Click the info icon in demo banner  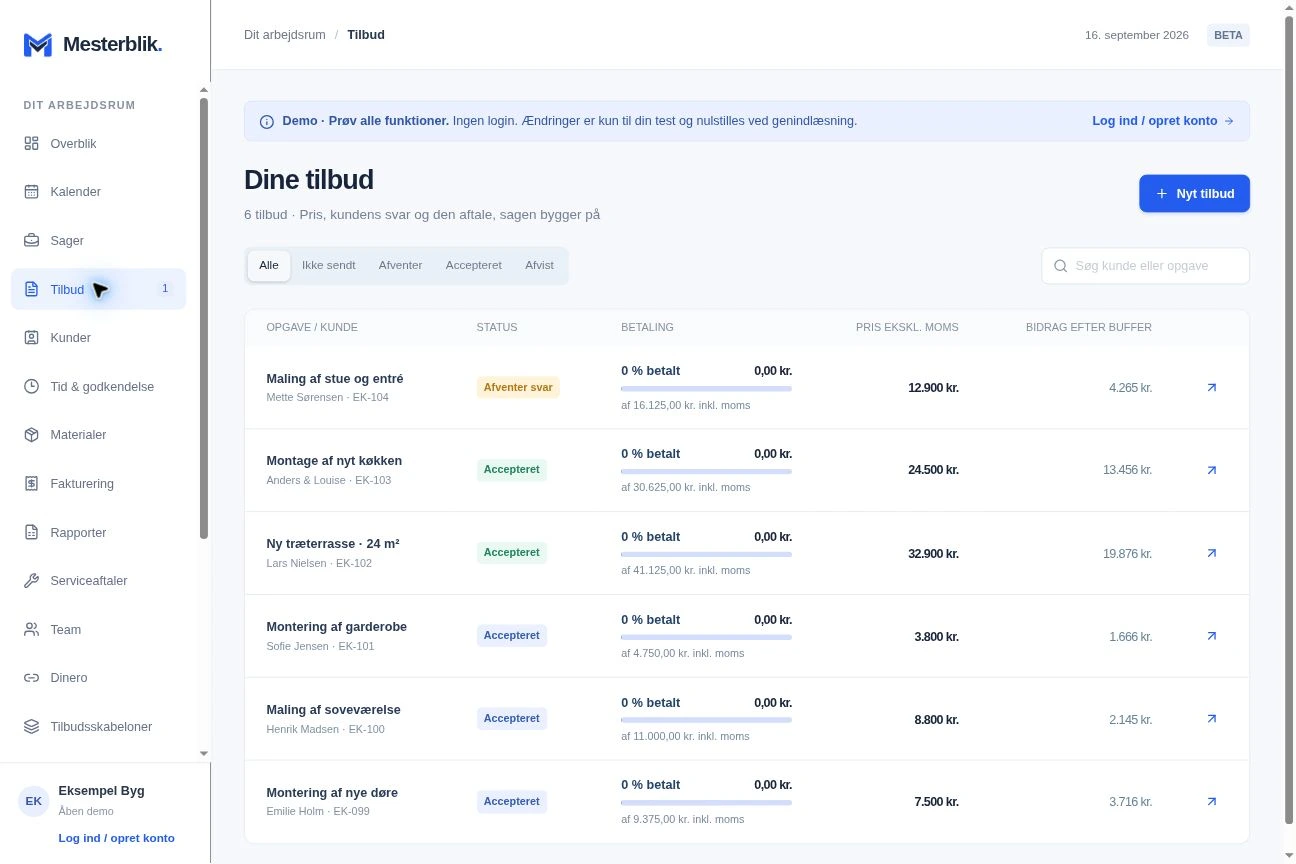(x=267, y=122)
